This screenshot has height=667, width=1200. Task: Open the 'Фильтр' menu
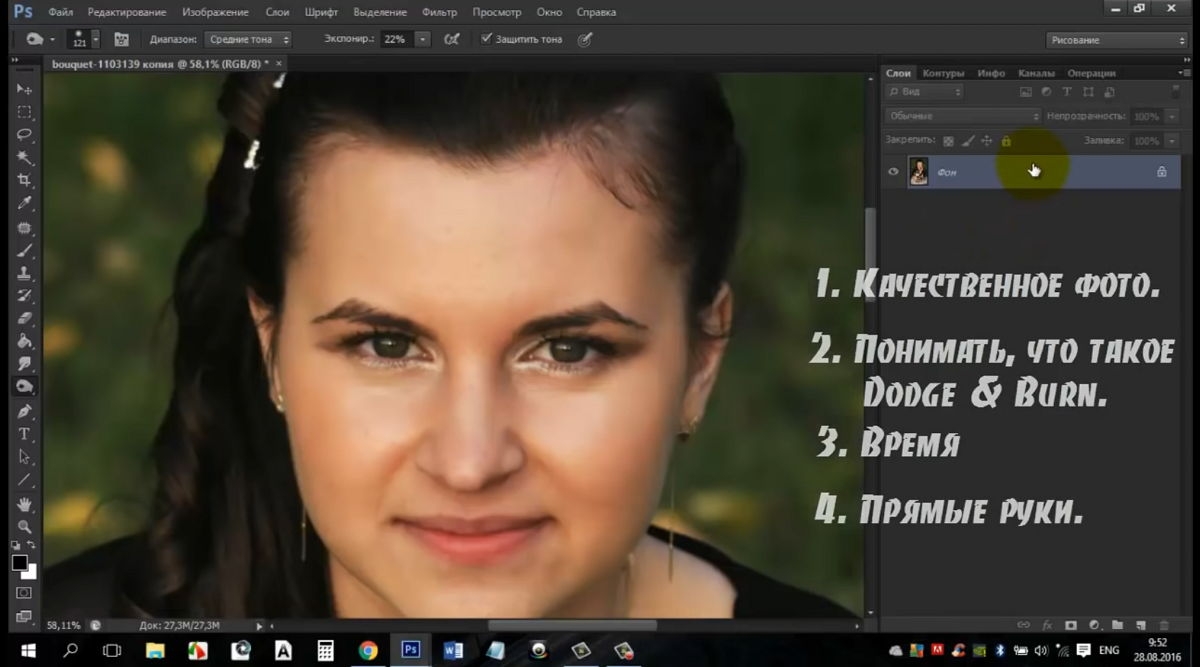[439, 12]
